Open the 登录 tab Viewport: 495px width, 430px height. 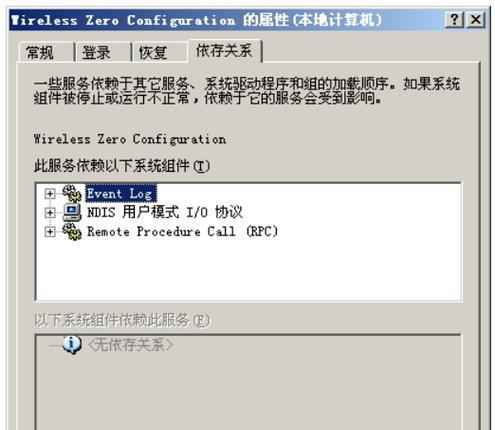coord(103,52)
